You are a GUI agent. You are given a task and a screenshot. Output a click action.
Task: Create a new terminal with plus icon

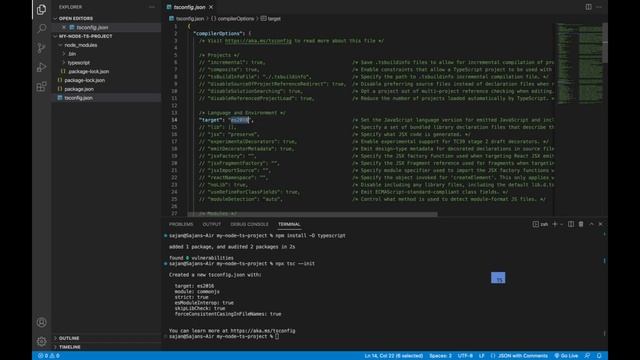coord(554,224)
